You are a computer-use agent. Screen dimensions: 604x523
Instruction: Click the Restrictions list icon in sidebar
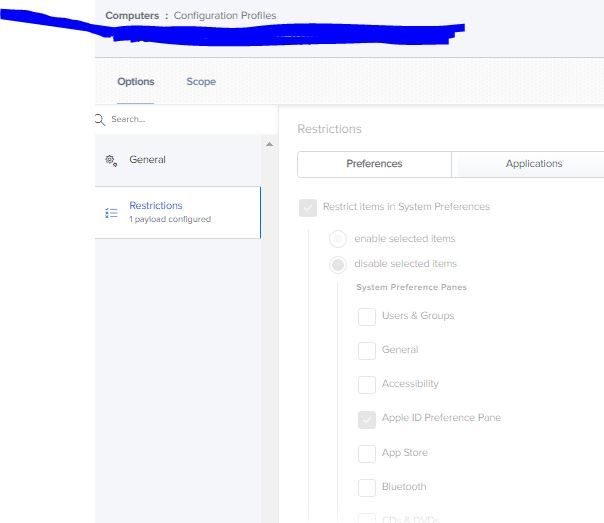[111, 213]
